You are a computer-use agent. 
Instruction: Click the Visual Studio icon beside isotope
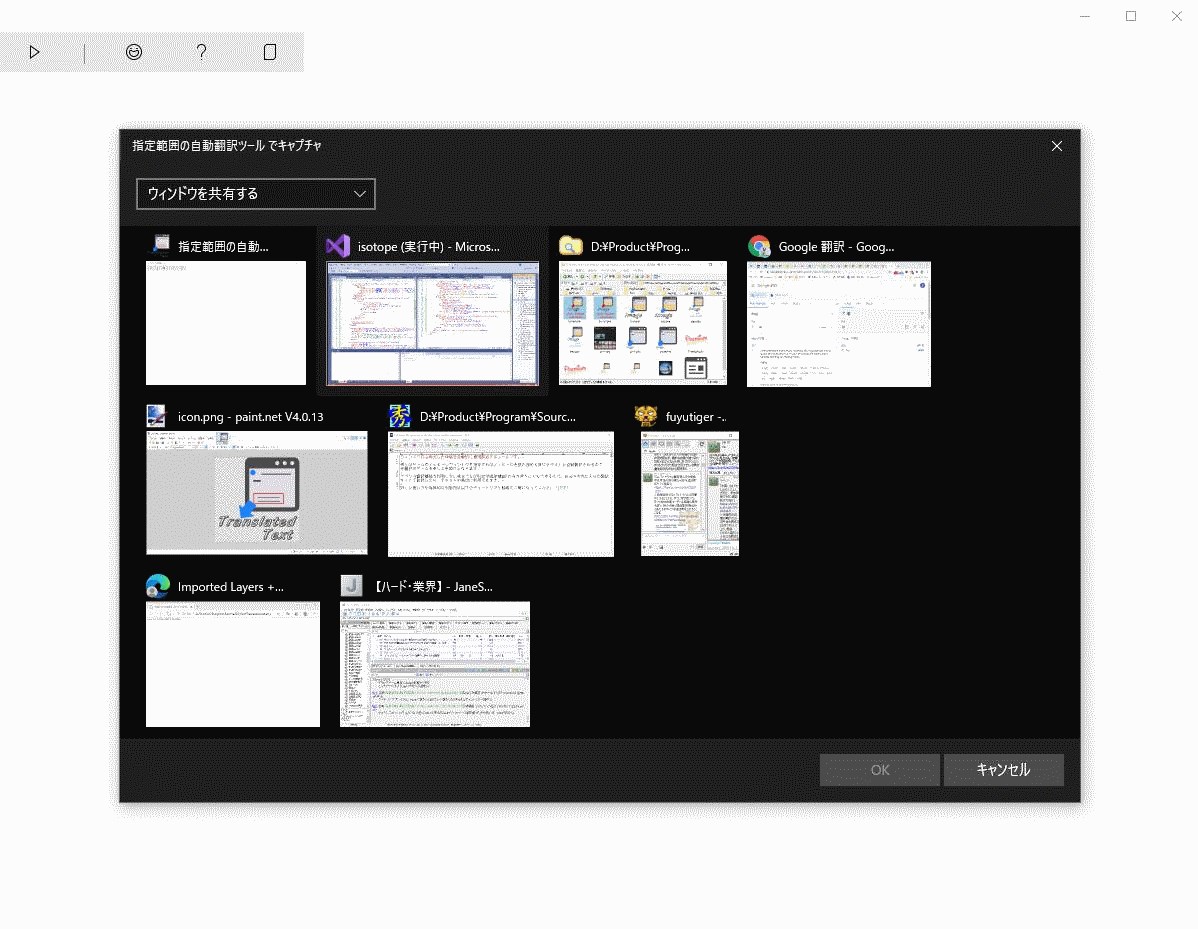pyautogui.click(x=338, y=246)
